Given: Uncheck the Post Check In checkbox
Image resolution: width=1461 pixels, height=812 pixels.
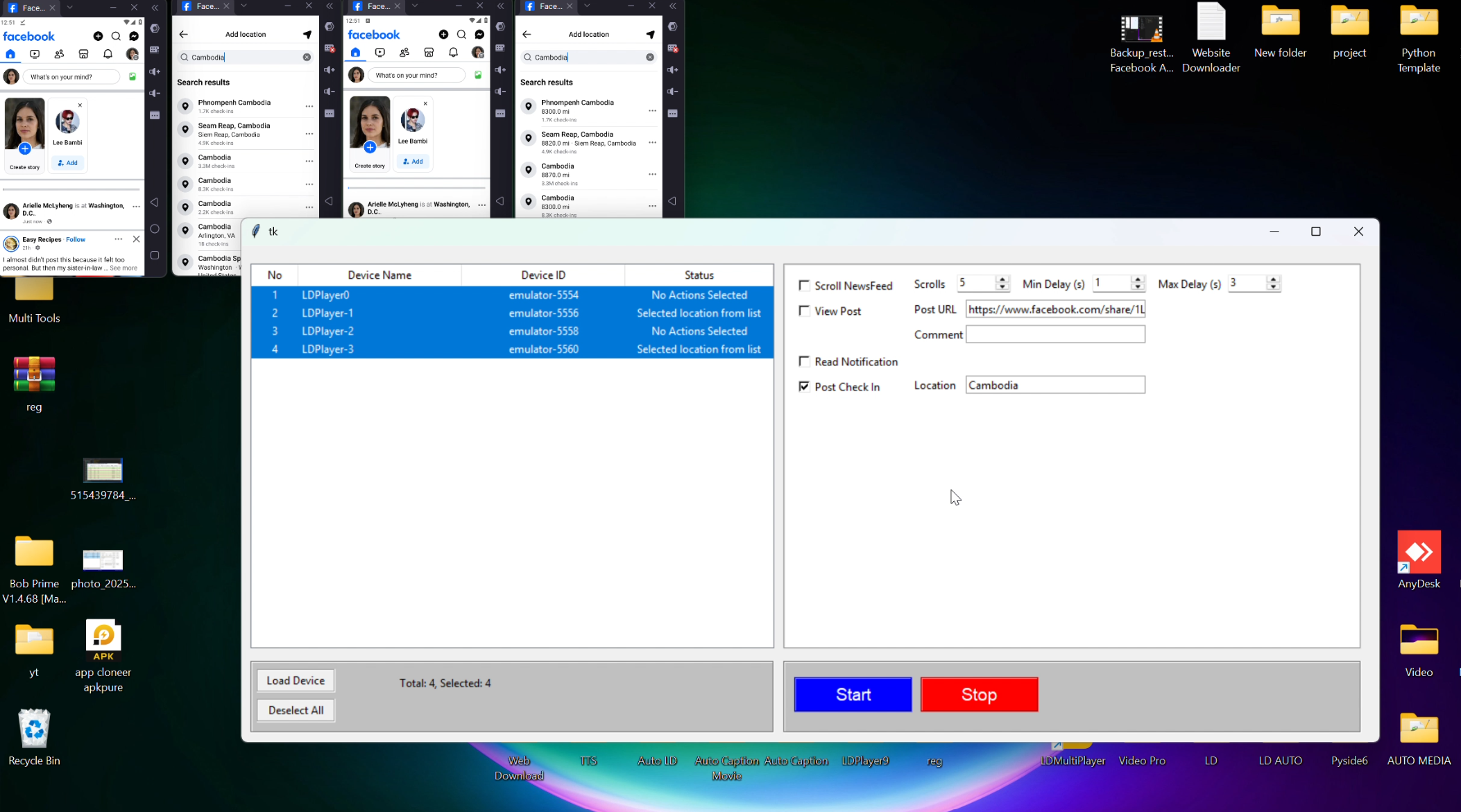Looking at the screenshot, I should (804, 386).
